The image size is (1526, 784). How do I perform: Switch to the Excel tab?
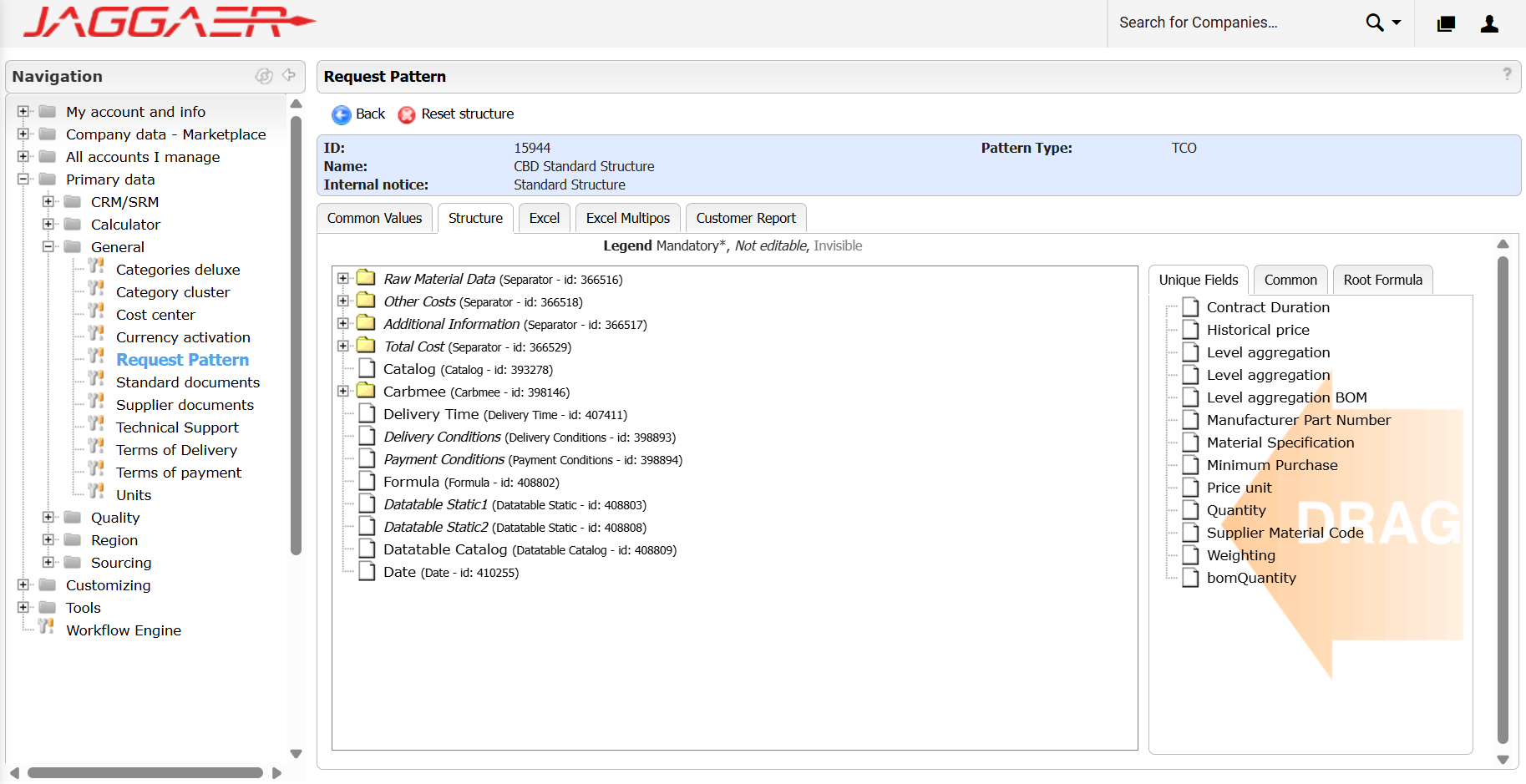click(545, 218)
